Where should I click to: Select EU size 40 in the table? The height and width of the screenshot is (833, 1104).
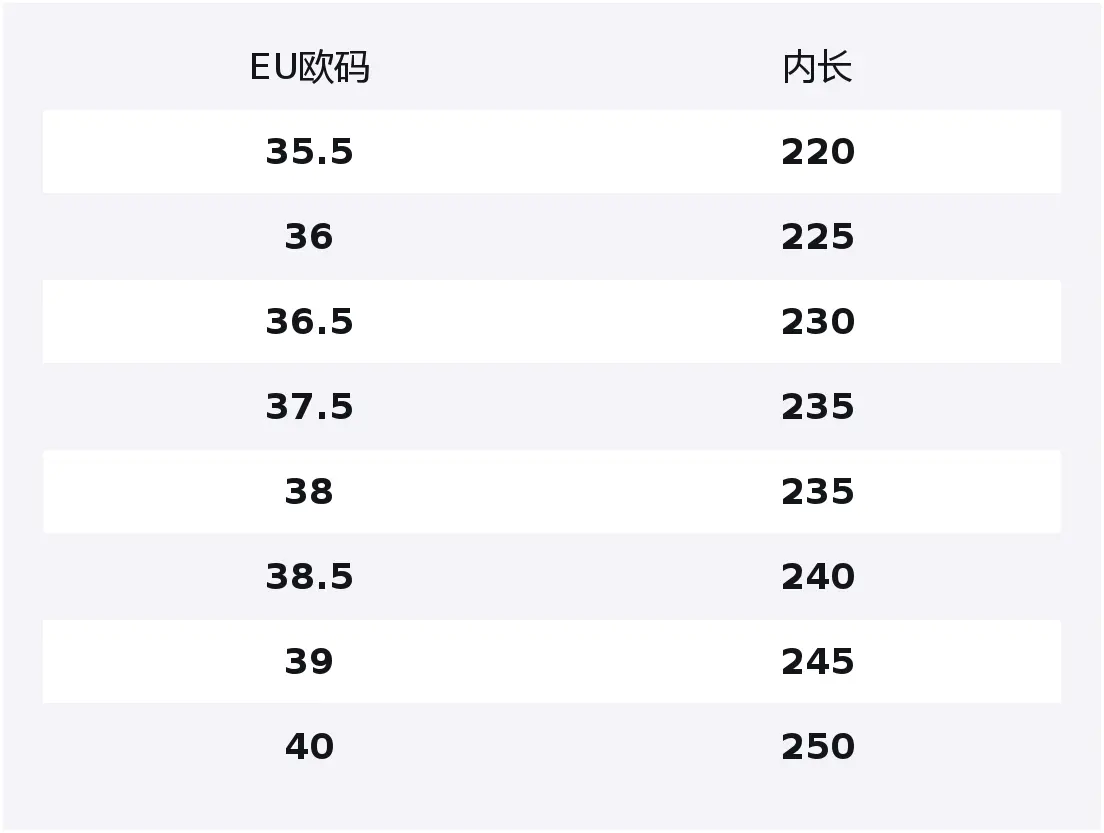click(x=309, y=747)
